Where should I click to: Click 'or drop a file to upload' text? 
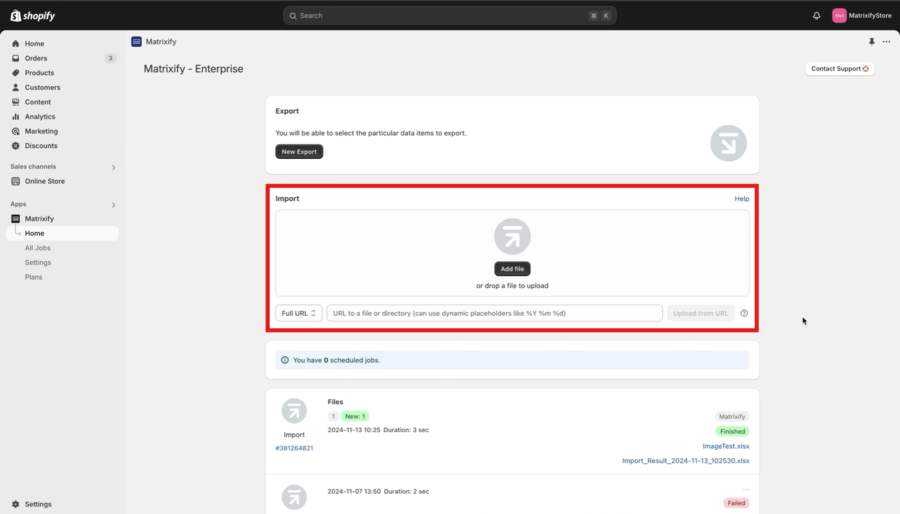point(512,286)
